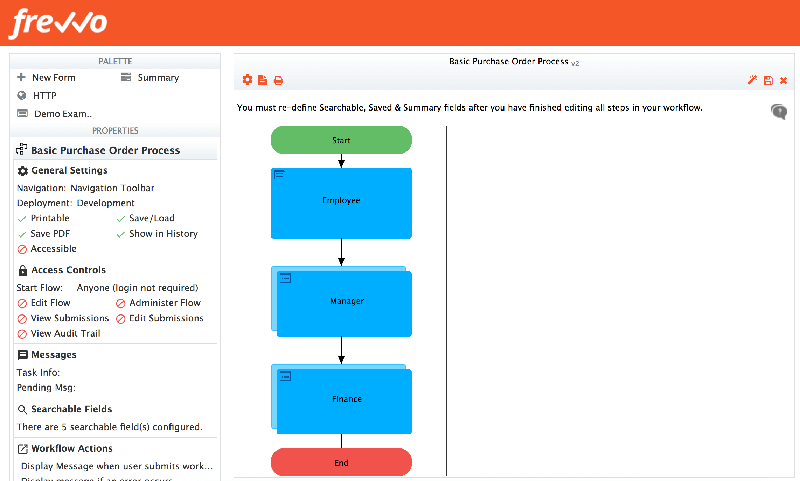Select Summary from the palette
Screen dimensions: 800x481
(x=157, y=77)
